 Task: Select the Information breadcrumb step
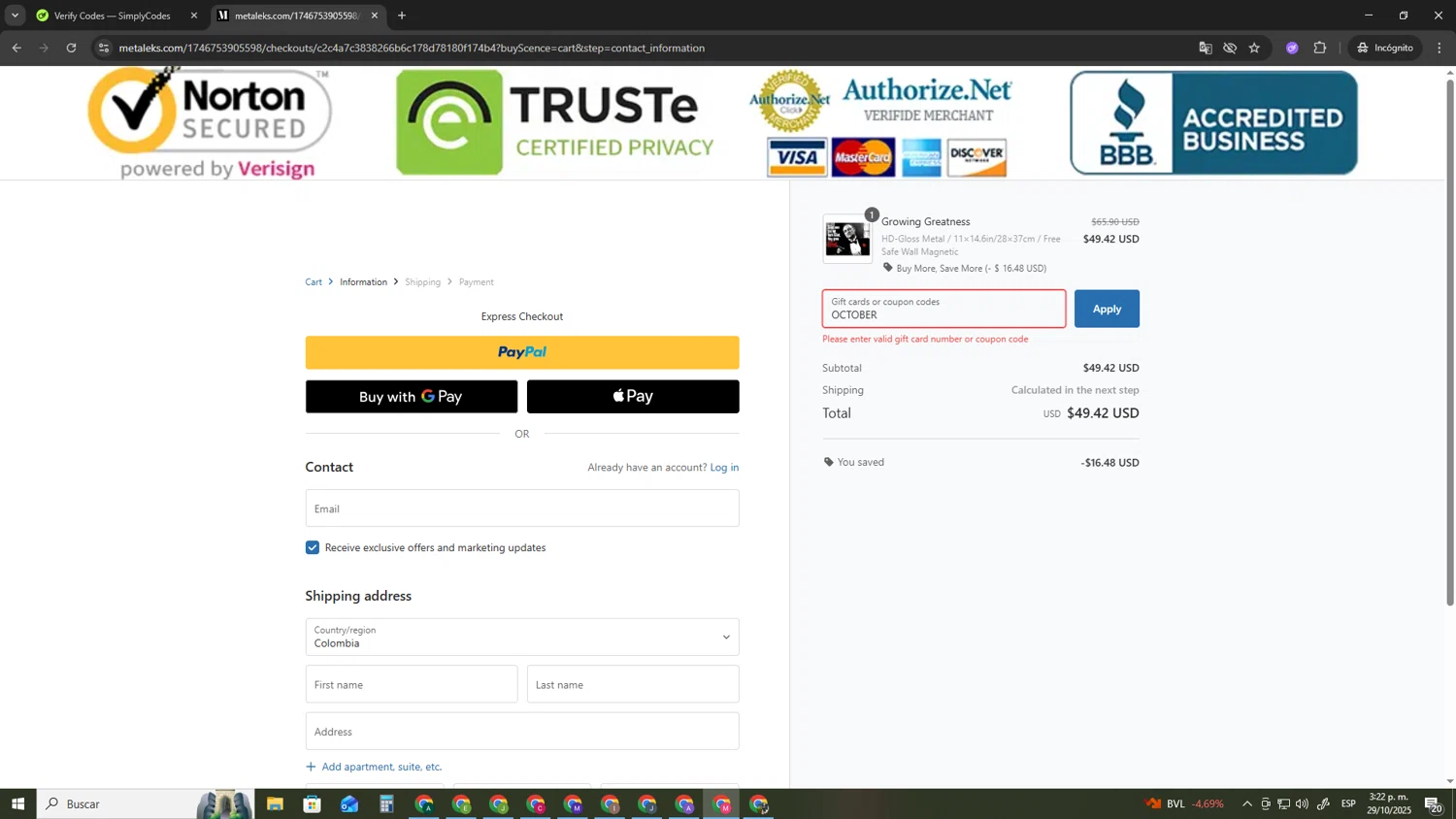(363, 282)
